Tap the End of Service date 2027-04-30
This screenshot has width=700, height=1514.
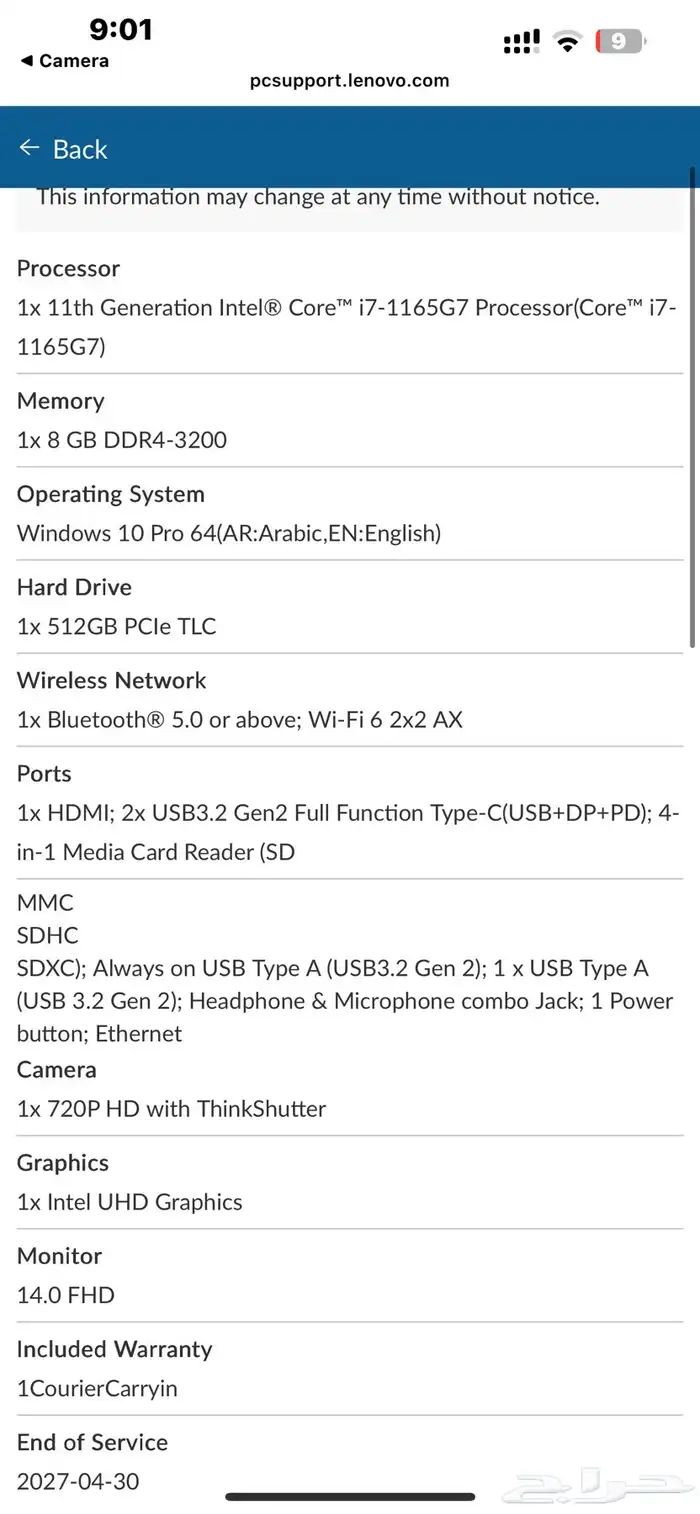click(x=78, y=1481)
